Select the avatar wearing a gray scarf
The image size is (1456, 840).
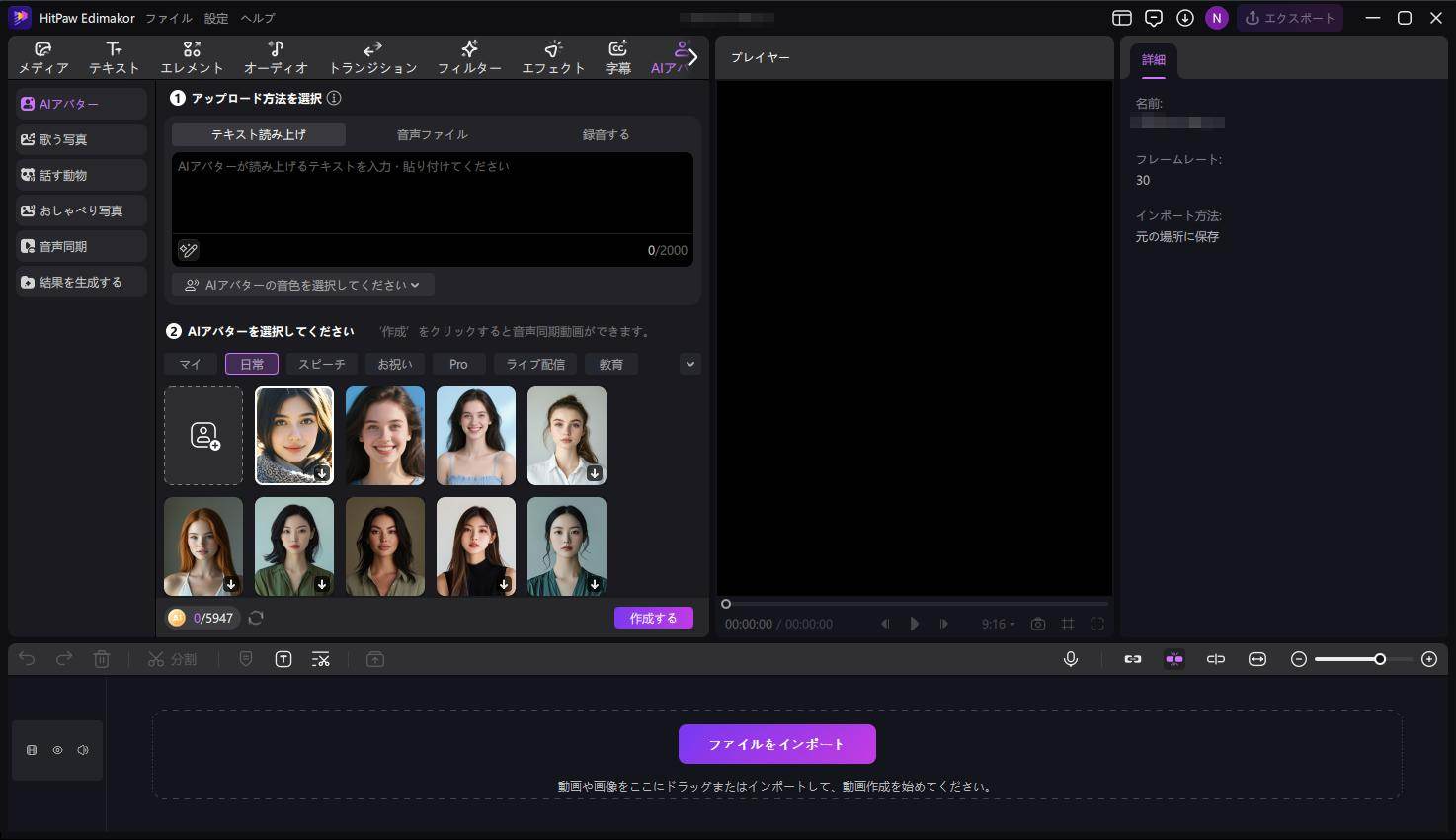pyautogui.click(x=294, y=436)
